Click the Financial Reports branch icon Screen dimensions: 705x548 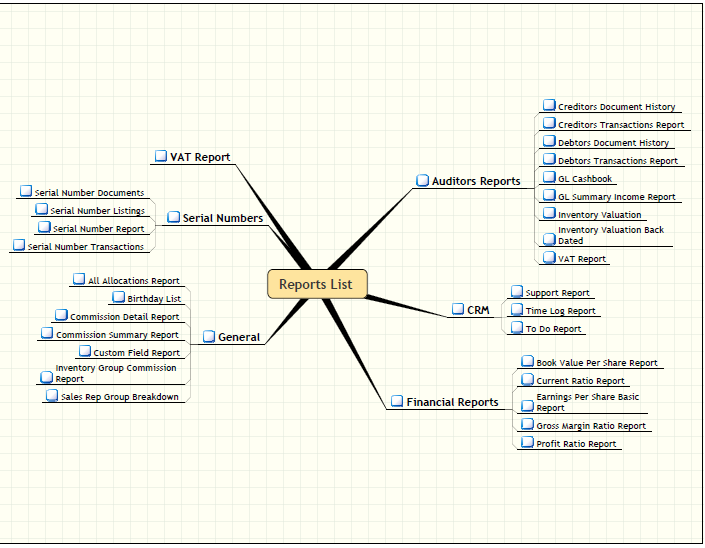(x=396, y=401)
